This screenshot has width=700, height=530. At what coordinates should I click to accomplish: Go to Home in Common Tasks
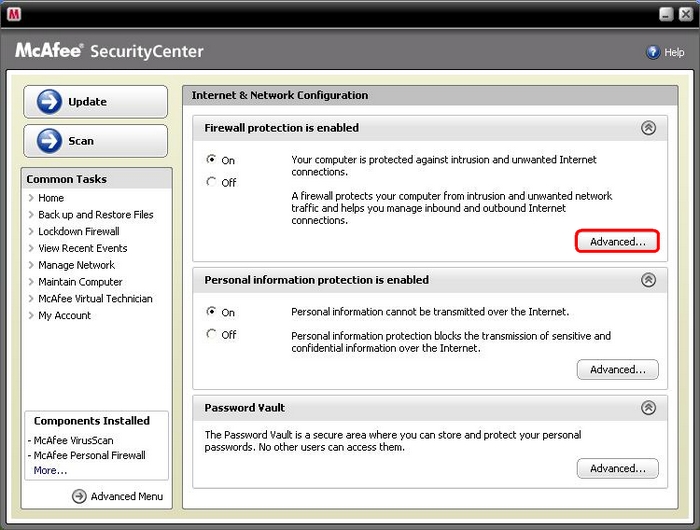click(x=51, y=198)
